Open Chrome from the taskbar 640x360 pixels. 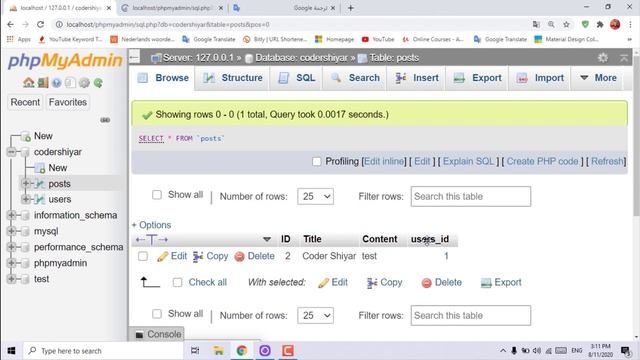click(242, 351)
